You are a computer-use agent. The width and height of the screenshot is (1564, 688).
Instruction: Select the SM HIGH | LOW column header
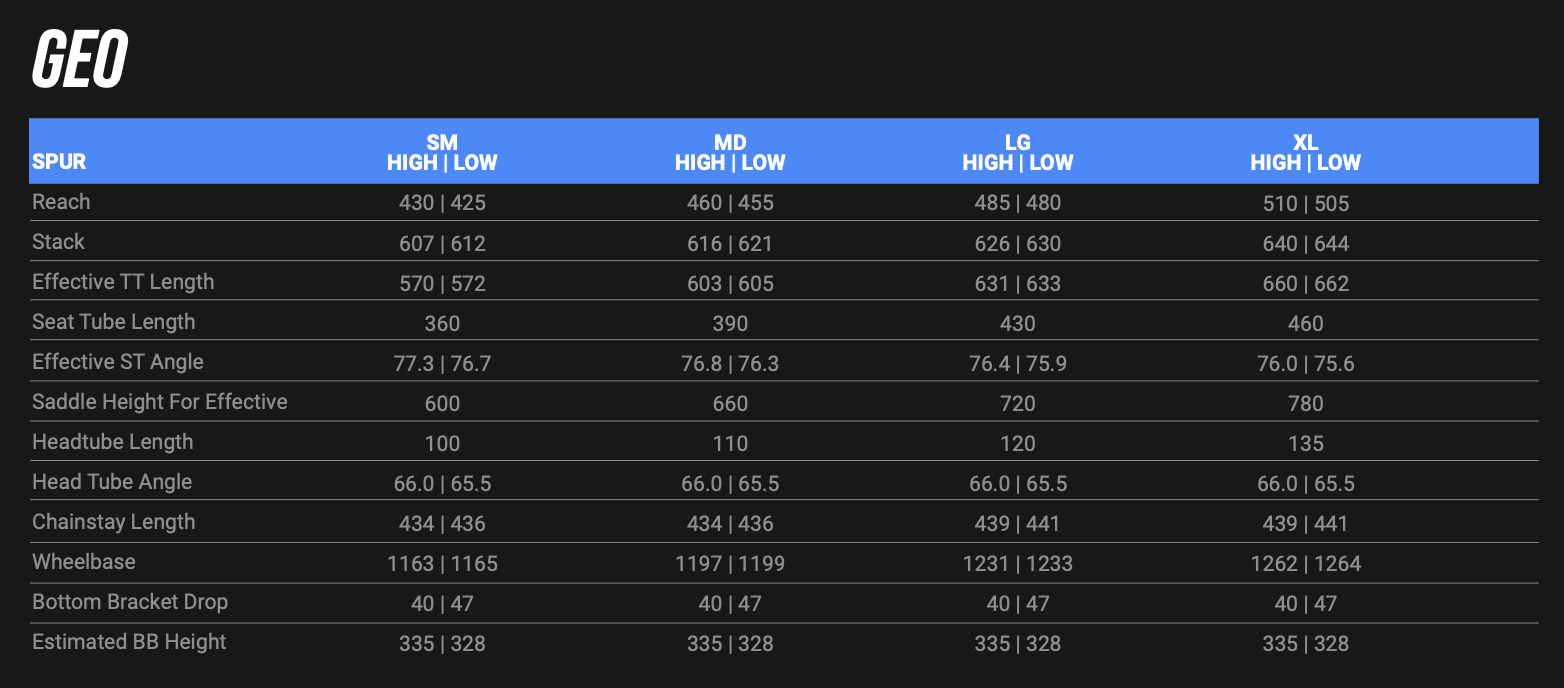[x=442, y=152]
